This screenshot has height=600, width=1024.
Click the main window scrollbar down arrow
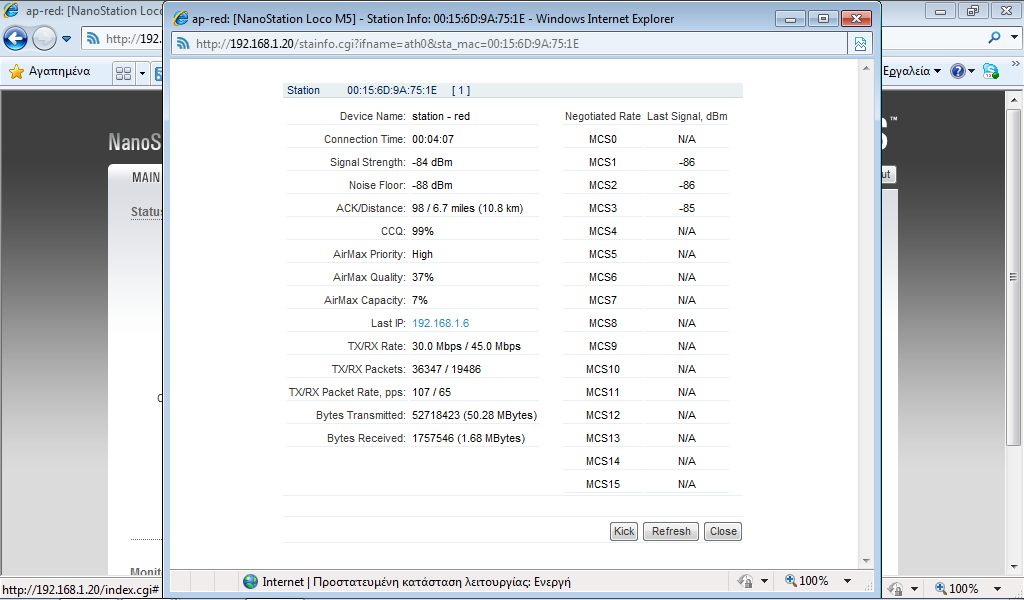[x=1014, y=567]
